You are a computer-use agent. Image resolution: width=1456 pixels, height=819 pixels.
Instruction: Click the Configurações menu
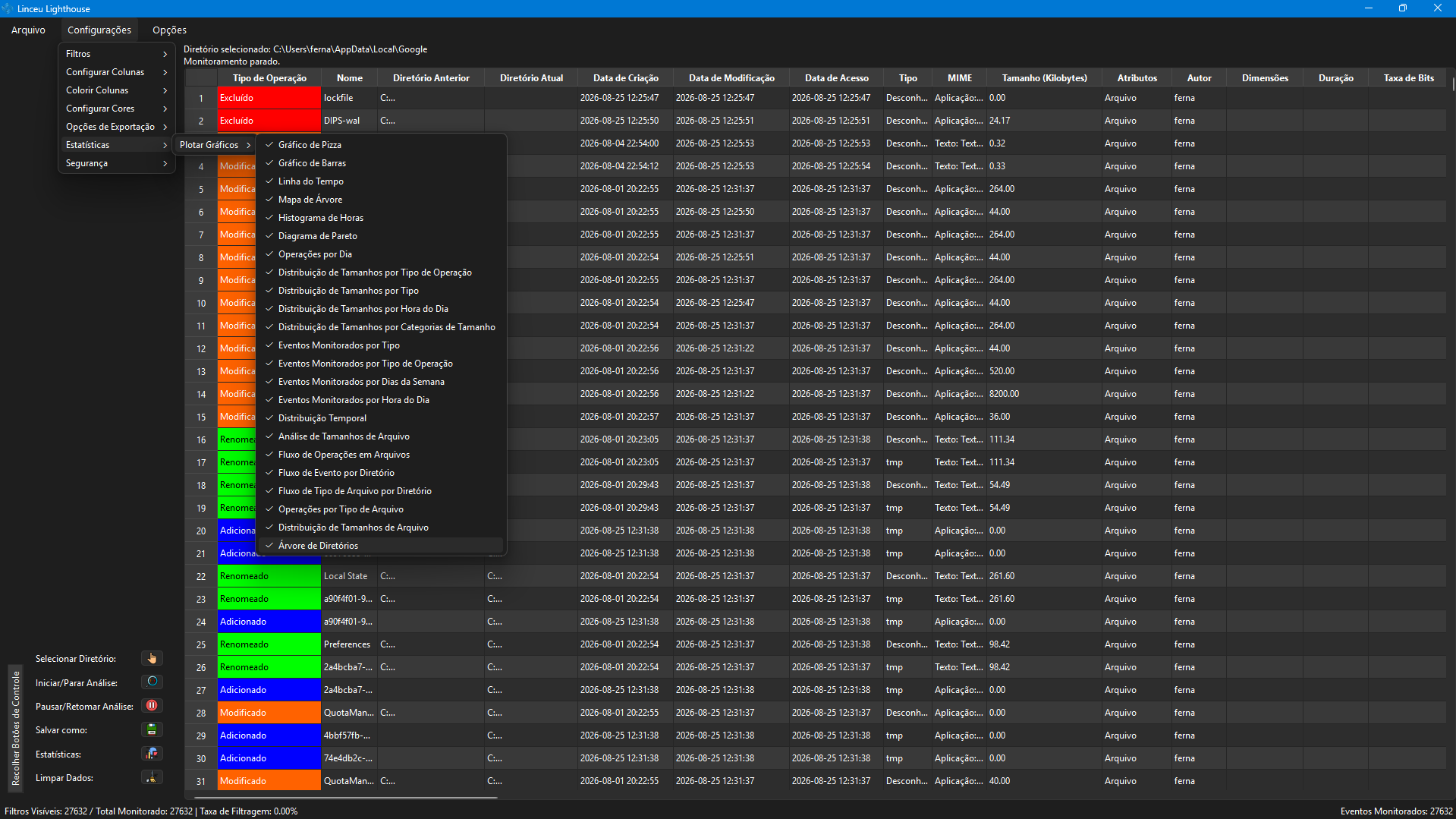[99, 30]
